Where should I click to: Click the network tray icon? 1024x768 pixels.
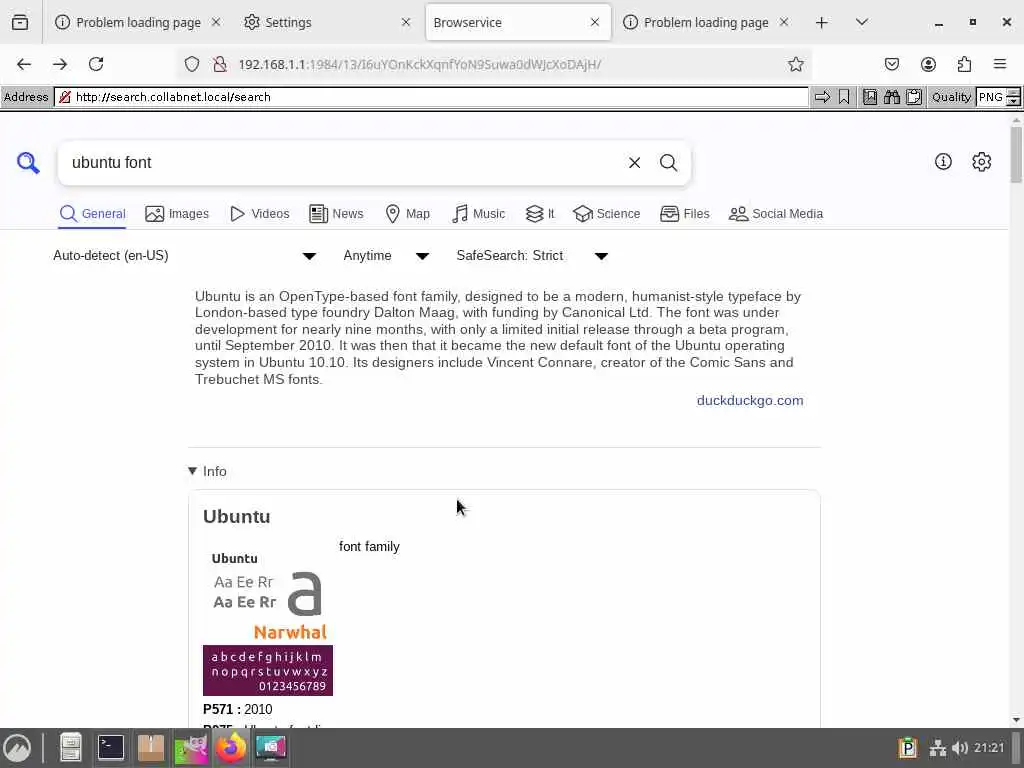(938, 748)
